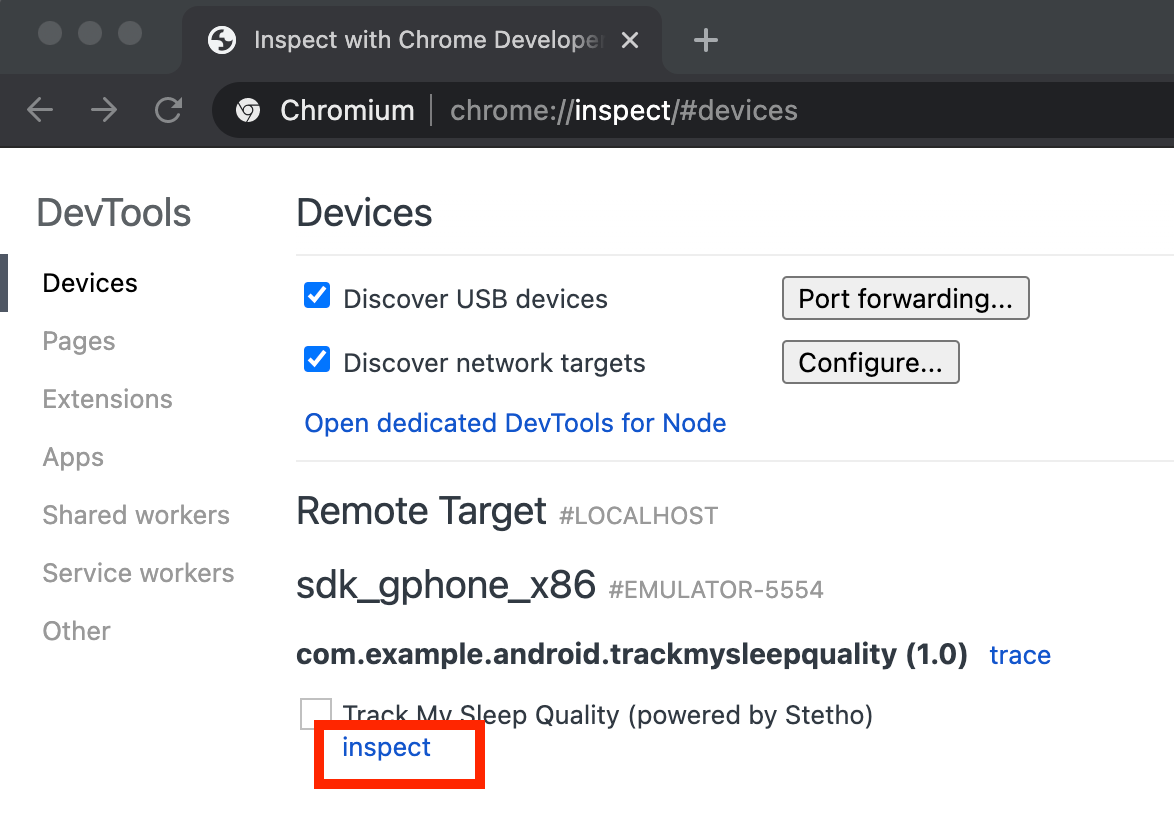The height and width of the screenshot is (822, 1174).
Task: Disable Discover network targets
Action: click(x=316, y=359)
